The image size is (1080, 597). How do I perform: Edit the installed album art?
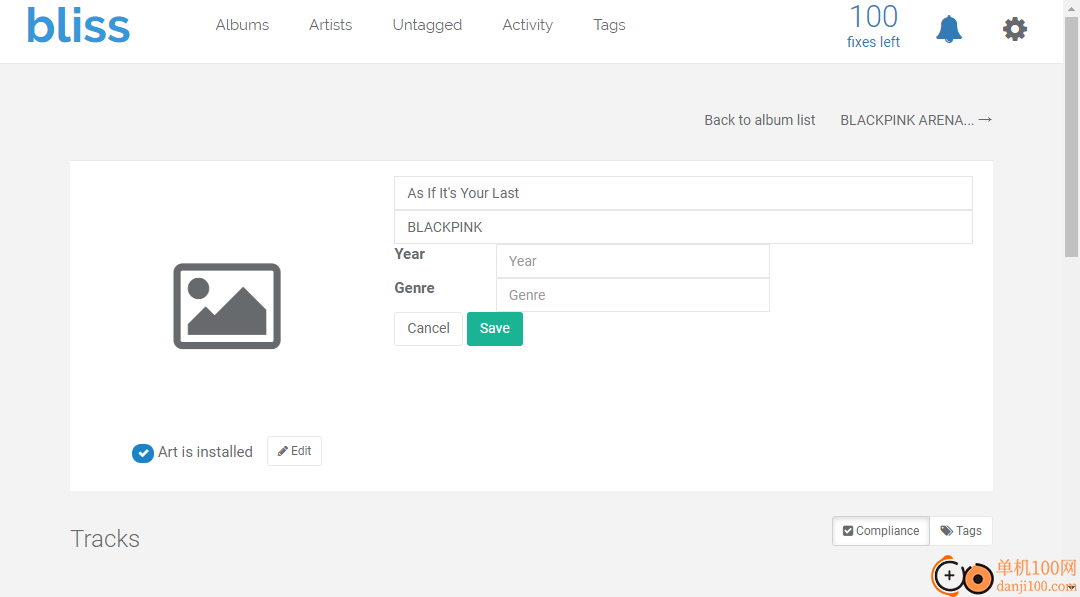point(294,451)
